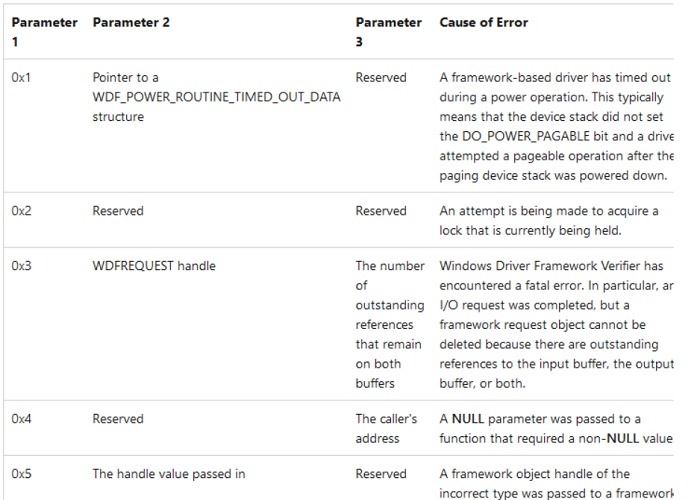This screenshot has height=500, width=700.
Task: Select the 0x3 parameter value cell
Action: (x=22, y=266)
